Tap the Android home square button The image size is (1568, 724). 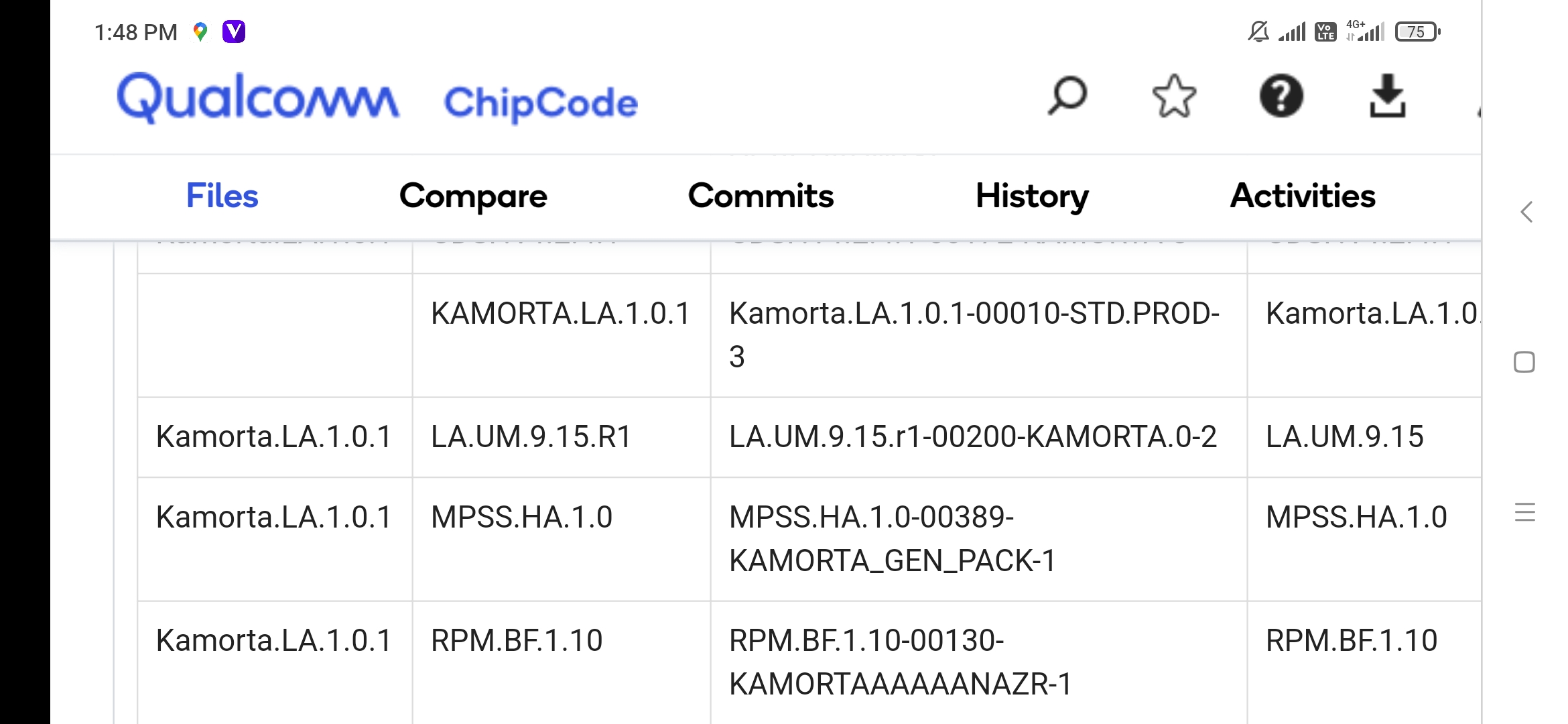pyautogui.click(x=1524, y=362)
